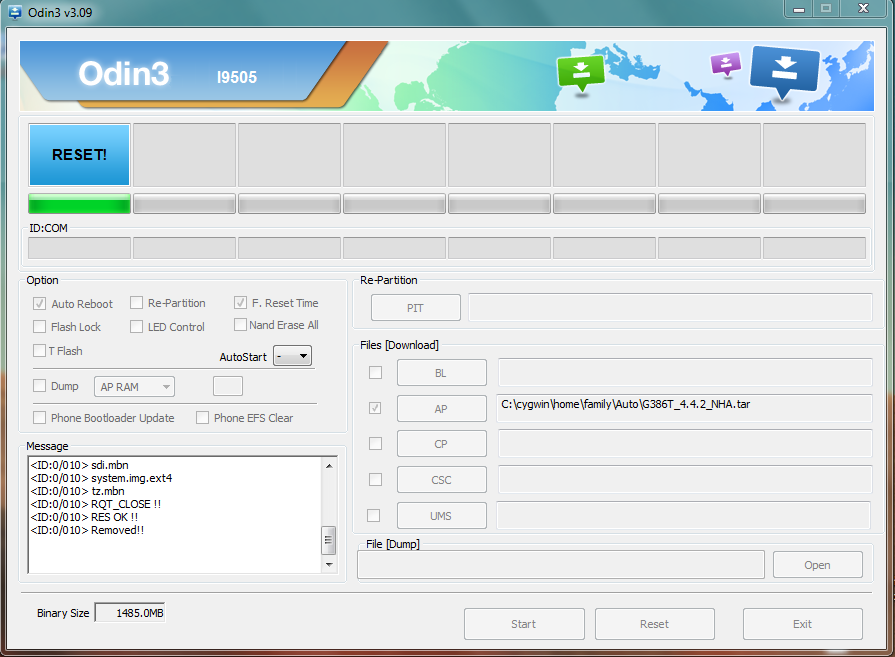Click the File Dump path field
Screen dimensions: 895x657
click(561, 565)
